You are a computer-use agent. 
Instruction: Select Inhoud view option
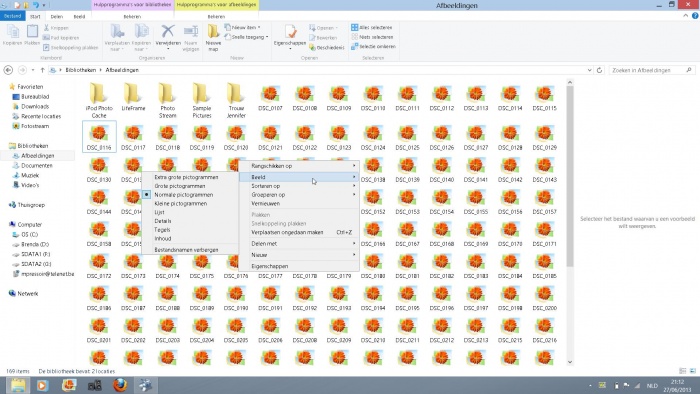(162, 239)
